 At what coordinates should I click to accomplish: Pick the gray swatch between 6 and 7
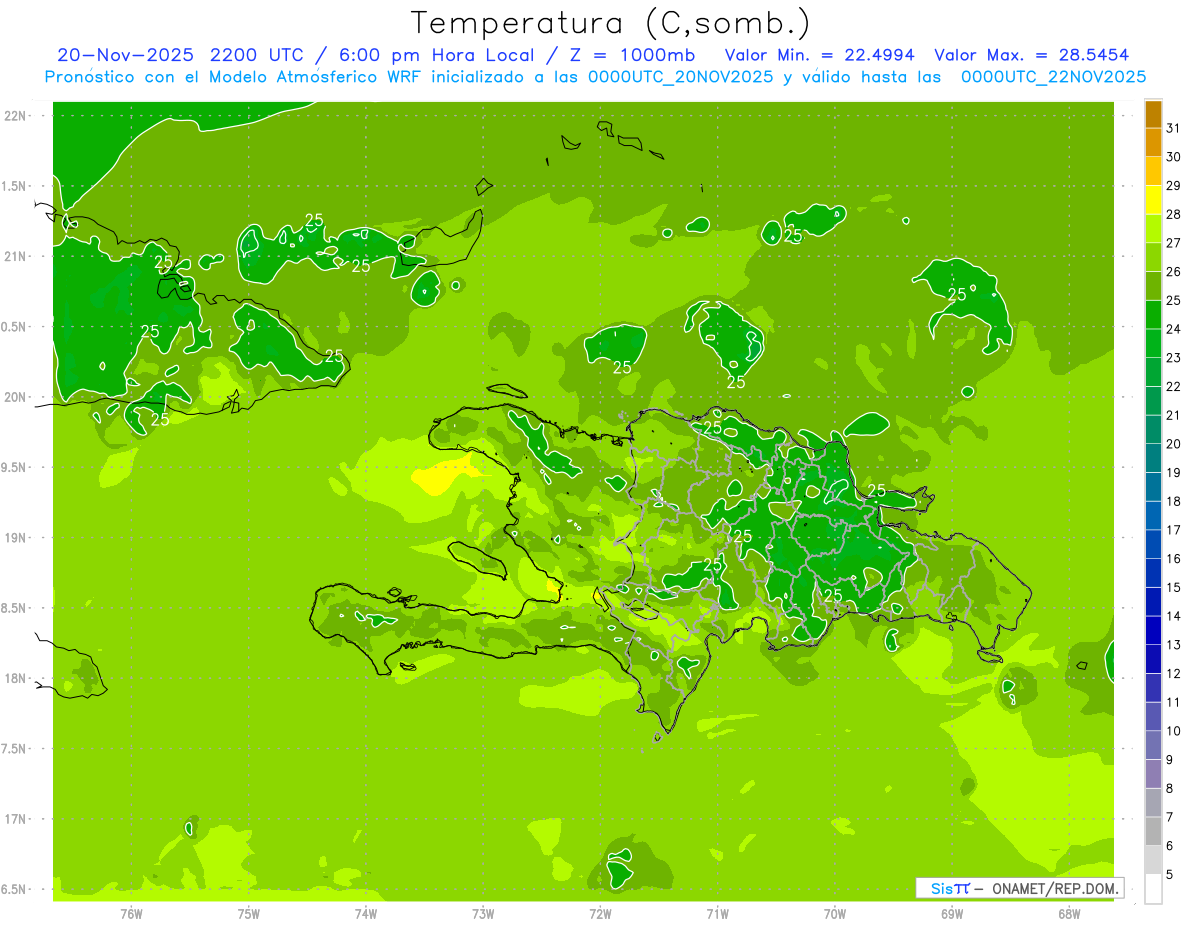[1153, 832]
